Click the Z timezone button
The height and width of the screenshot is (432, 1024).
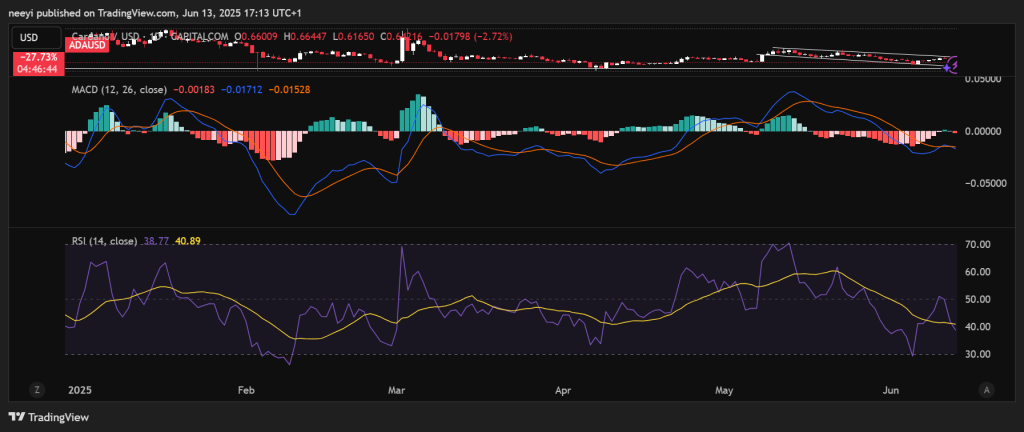point(35,389)
